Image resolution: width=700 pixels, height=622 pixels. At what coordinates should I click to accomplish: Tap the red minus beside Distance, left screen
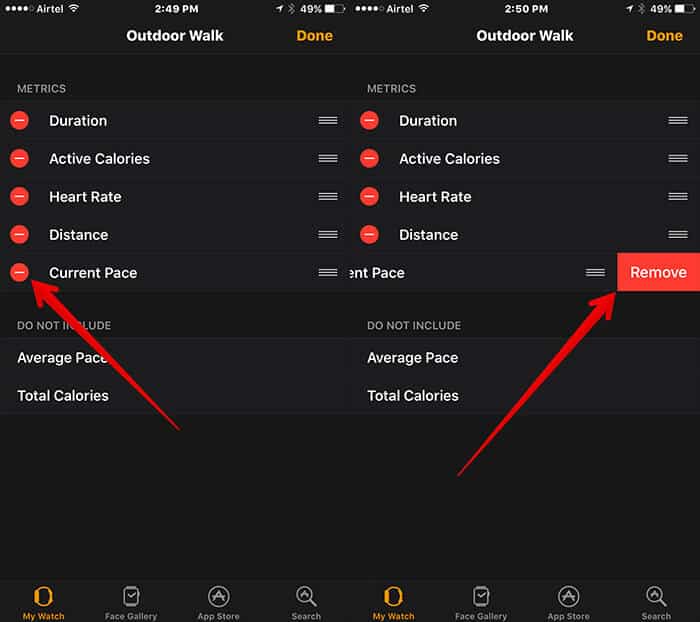pos(20,234)
